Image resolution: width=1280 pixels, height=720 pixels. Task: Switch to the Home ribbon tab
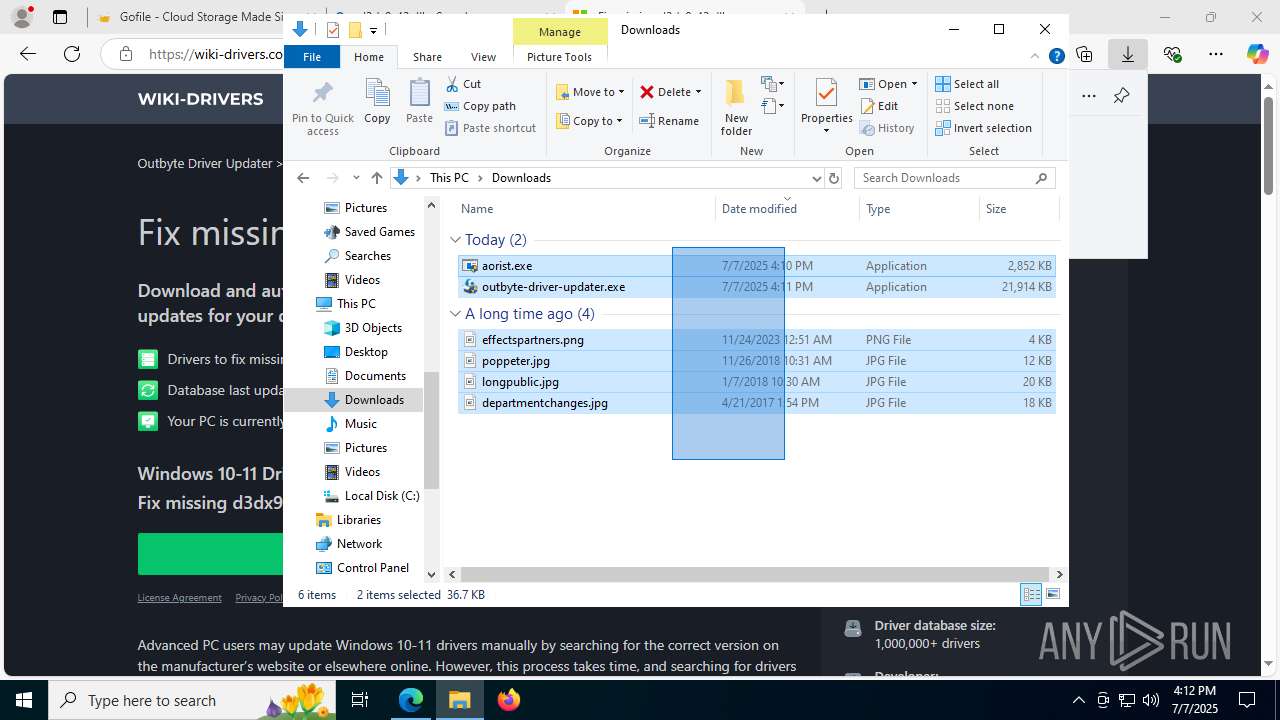coord(368,57)
